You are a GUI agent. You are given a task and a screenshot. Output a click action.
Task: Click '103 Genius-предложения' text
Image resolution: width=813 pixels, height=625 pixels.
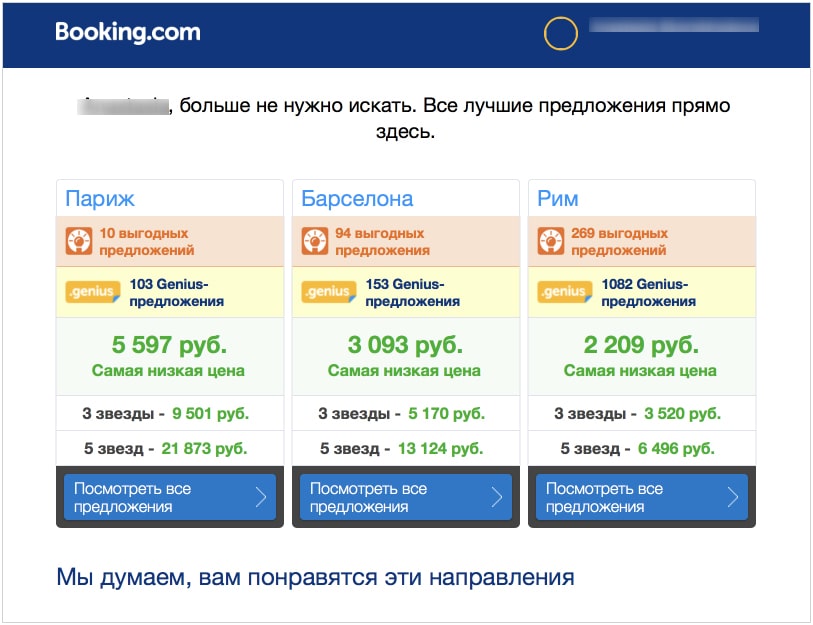pyautogui.click(x=177, y=293)
